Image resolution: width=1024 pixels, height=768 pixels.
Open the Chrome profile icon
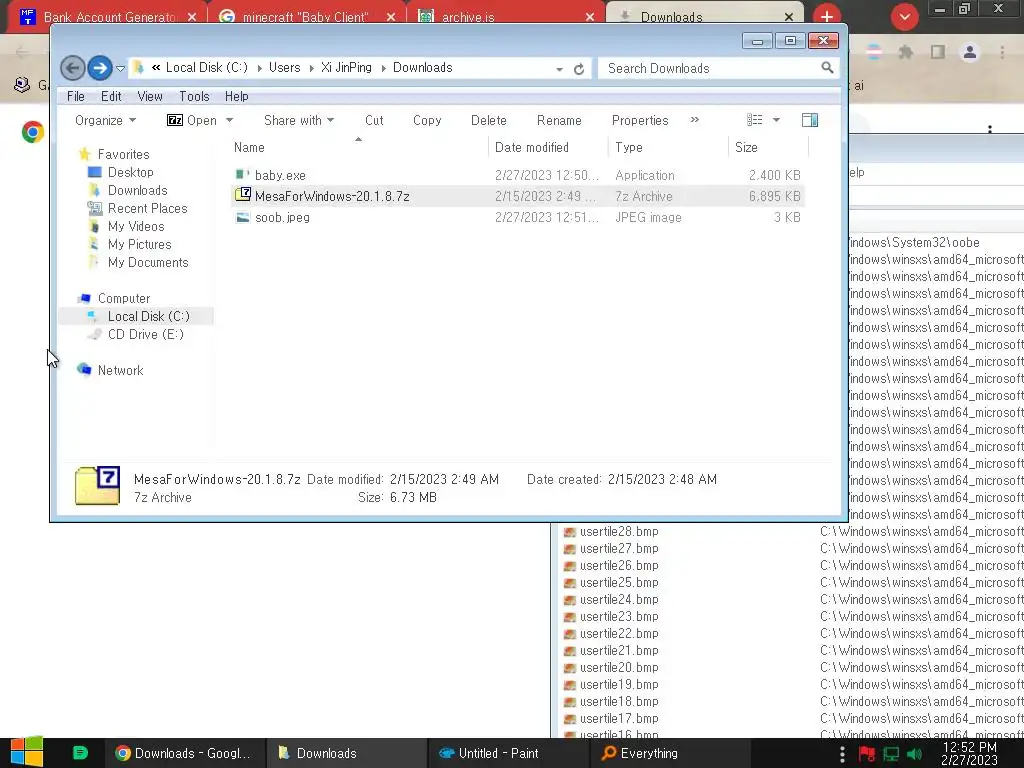tap(970, 52)
